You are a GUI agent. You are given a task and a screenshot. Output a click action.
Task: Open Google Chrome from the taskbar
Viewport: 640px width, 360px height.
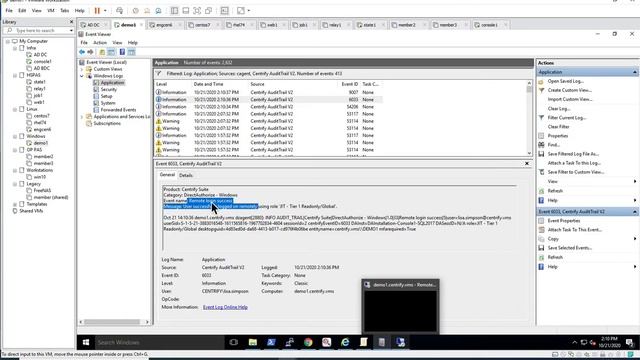pyautogui.click(x=308, y=342)
